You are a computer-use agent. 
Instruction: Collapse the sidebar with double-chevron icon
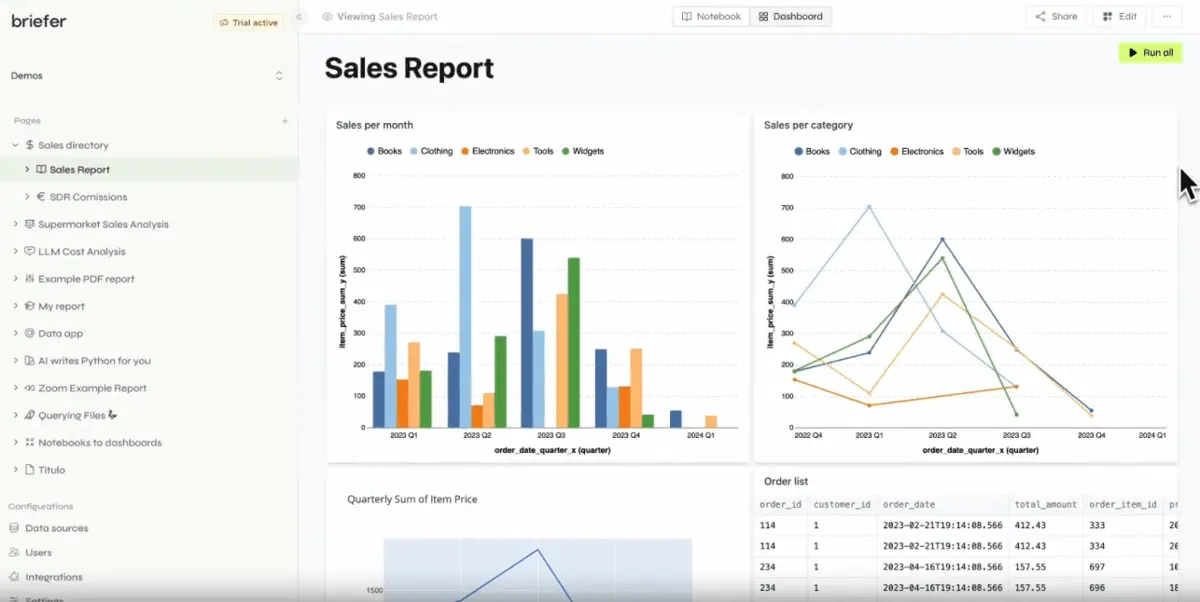(x=298, y=17)
